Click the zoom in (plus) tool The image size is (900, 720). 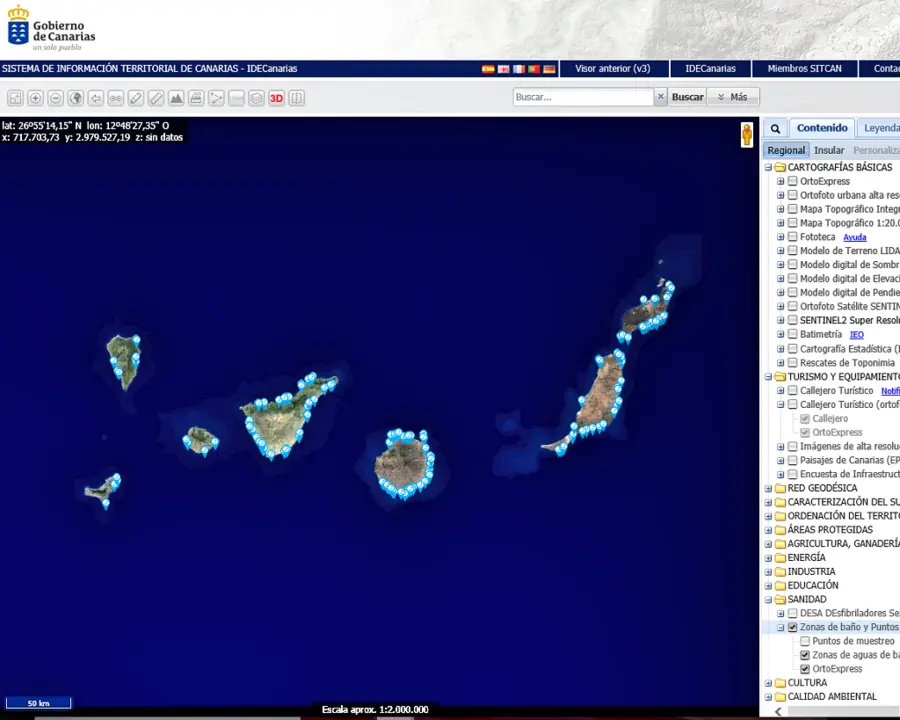click(x=36, y=98)
